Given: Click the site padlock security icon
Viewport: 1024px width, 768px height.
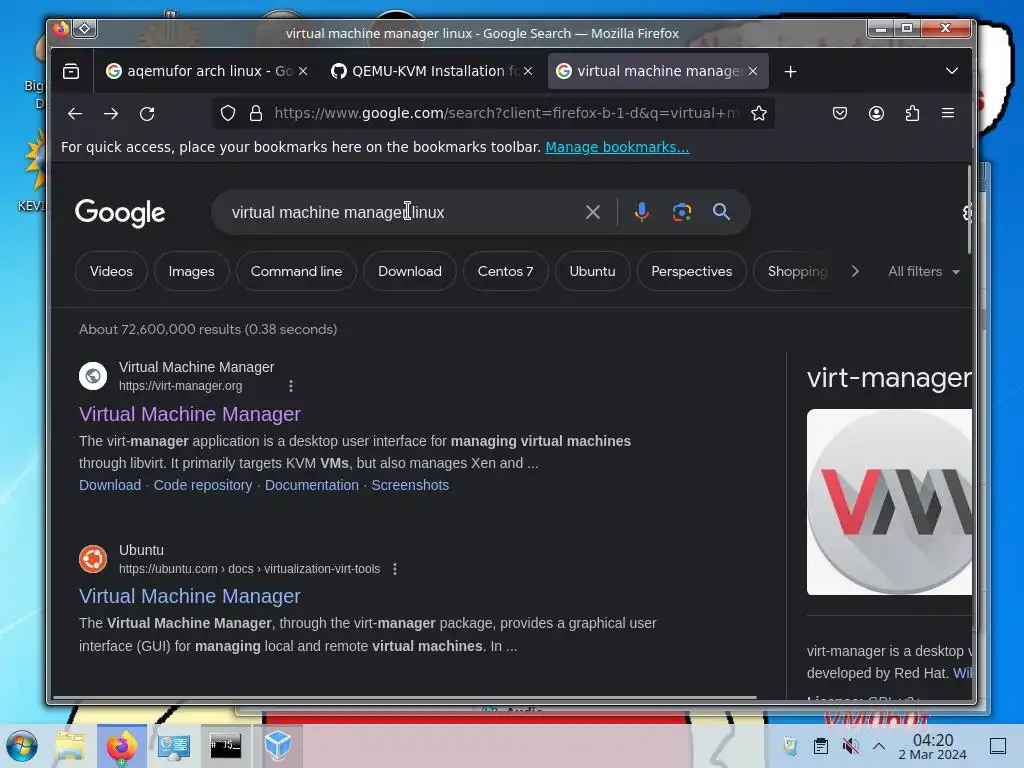Looking at the screenshot, I should click(256, 114).
